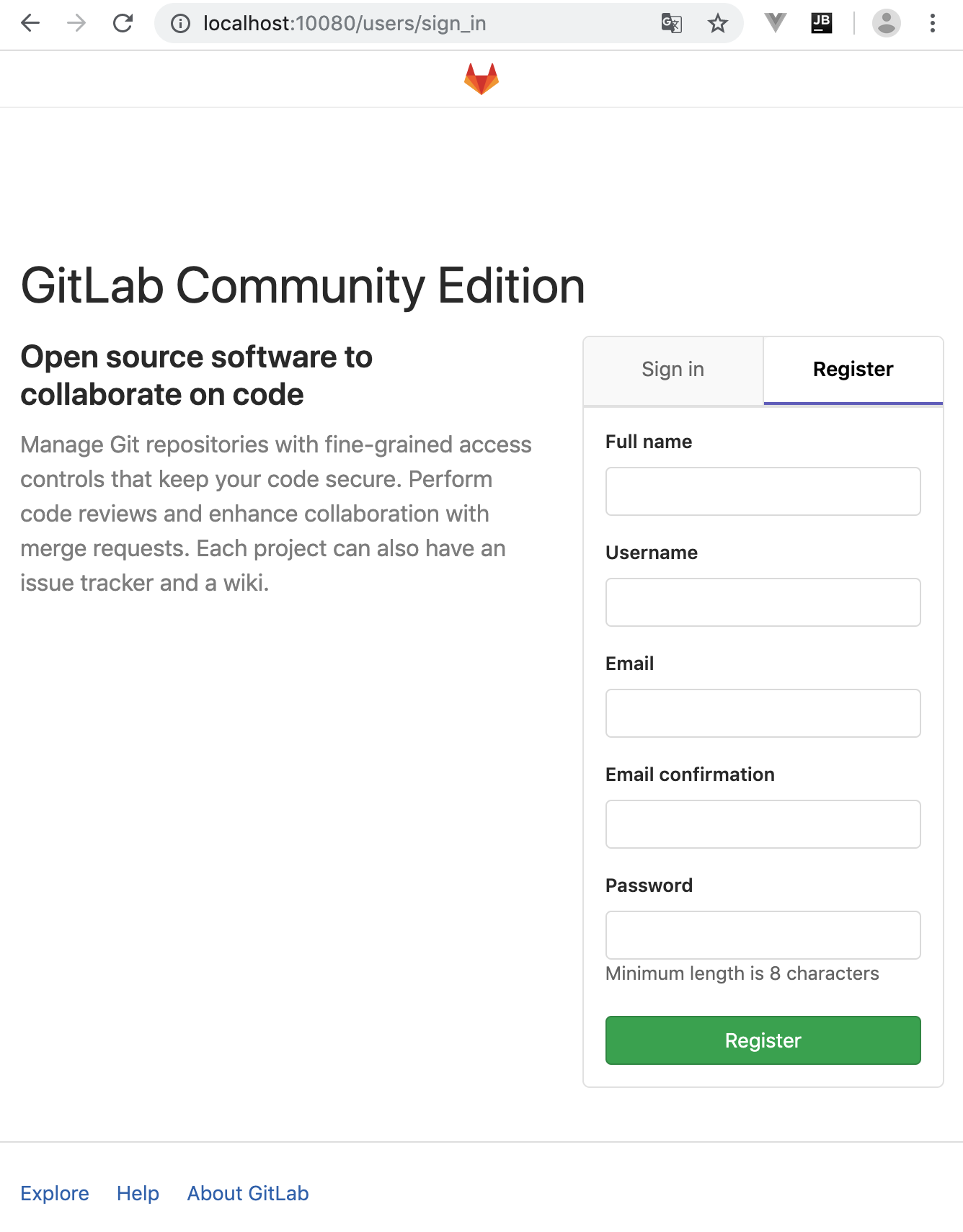Click the Google Translate icon
963x1232 pixels.
point(671,24)
